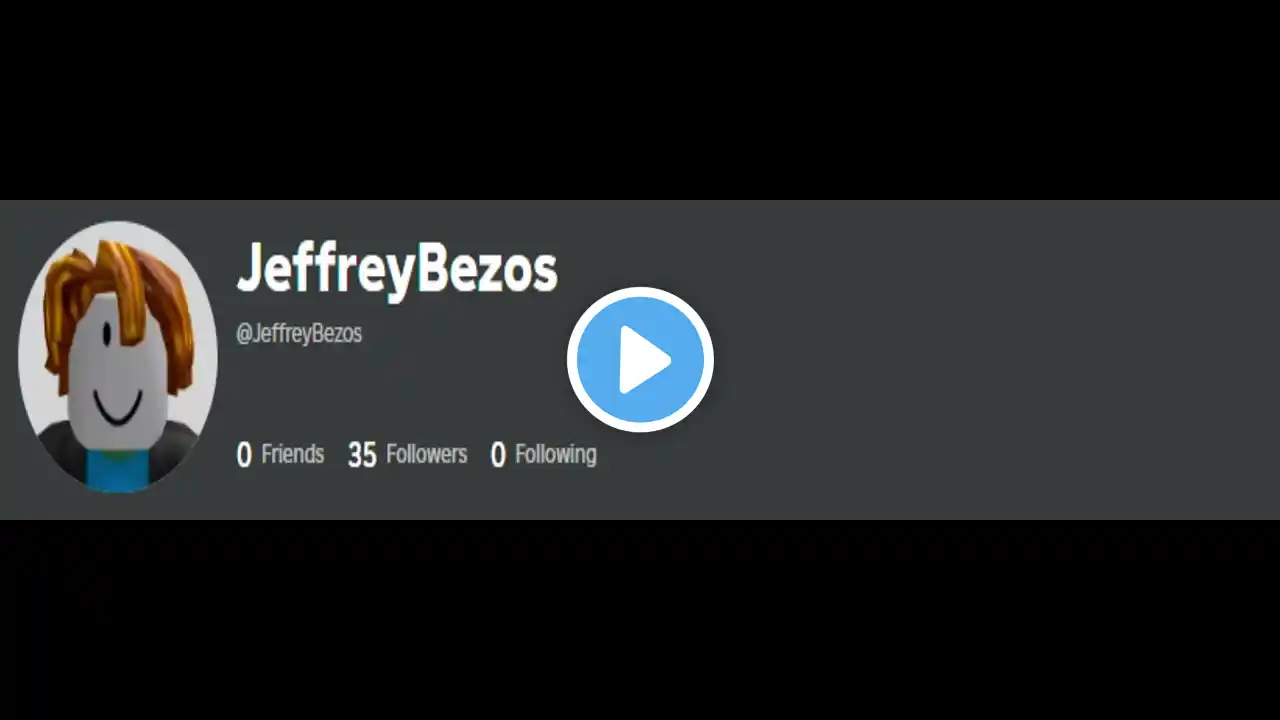
Task: Start the video with the blue play button
Action: point(640,360)
